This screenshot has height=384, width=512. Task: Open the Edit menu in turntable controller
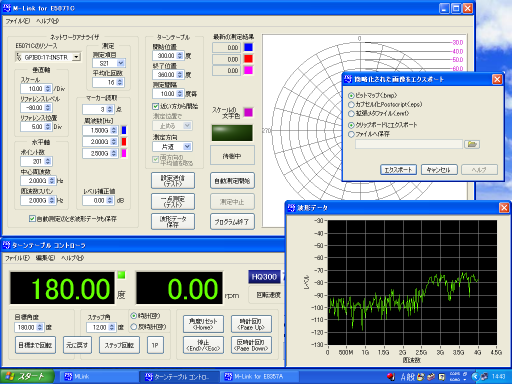point(45,258)
